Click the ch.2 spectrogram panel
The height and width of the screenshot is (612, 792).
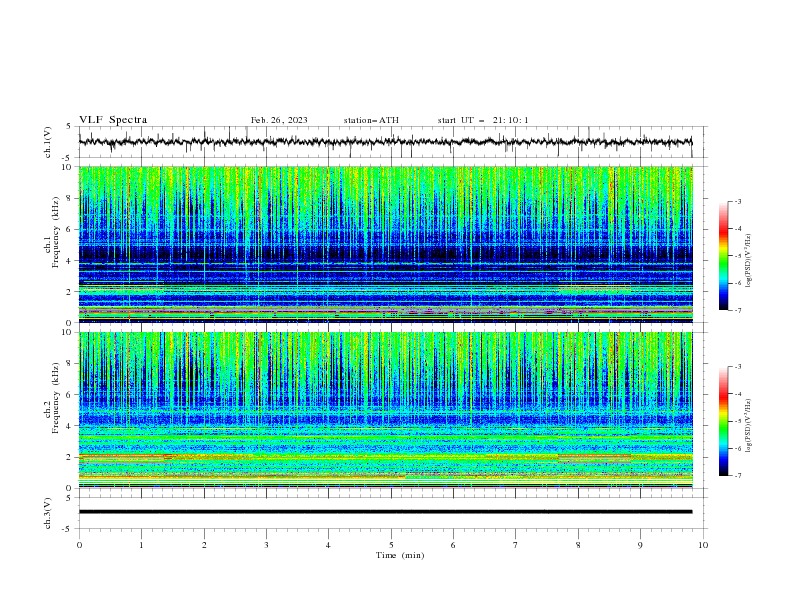pos(386,410)
